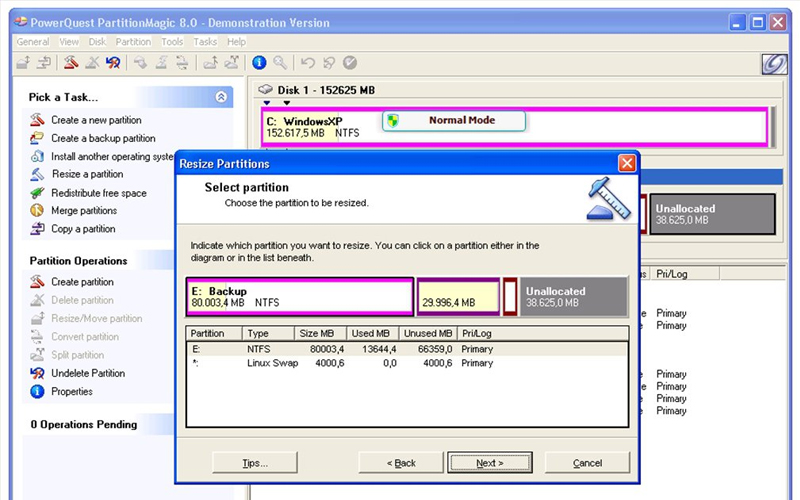
Task: Click the Used MB column header
Action: point(373,333)
